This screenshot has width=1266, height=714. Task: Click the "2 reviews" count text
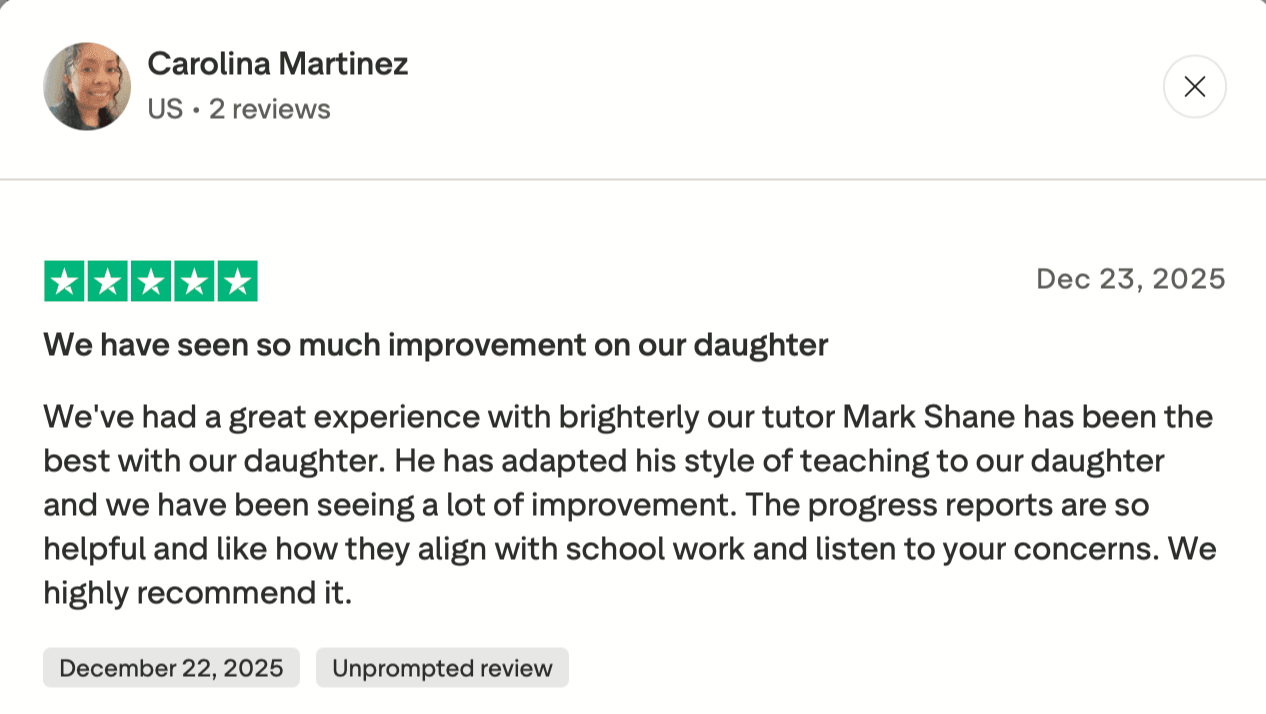(269, 109)
